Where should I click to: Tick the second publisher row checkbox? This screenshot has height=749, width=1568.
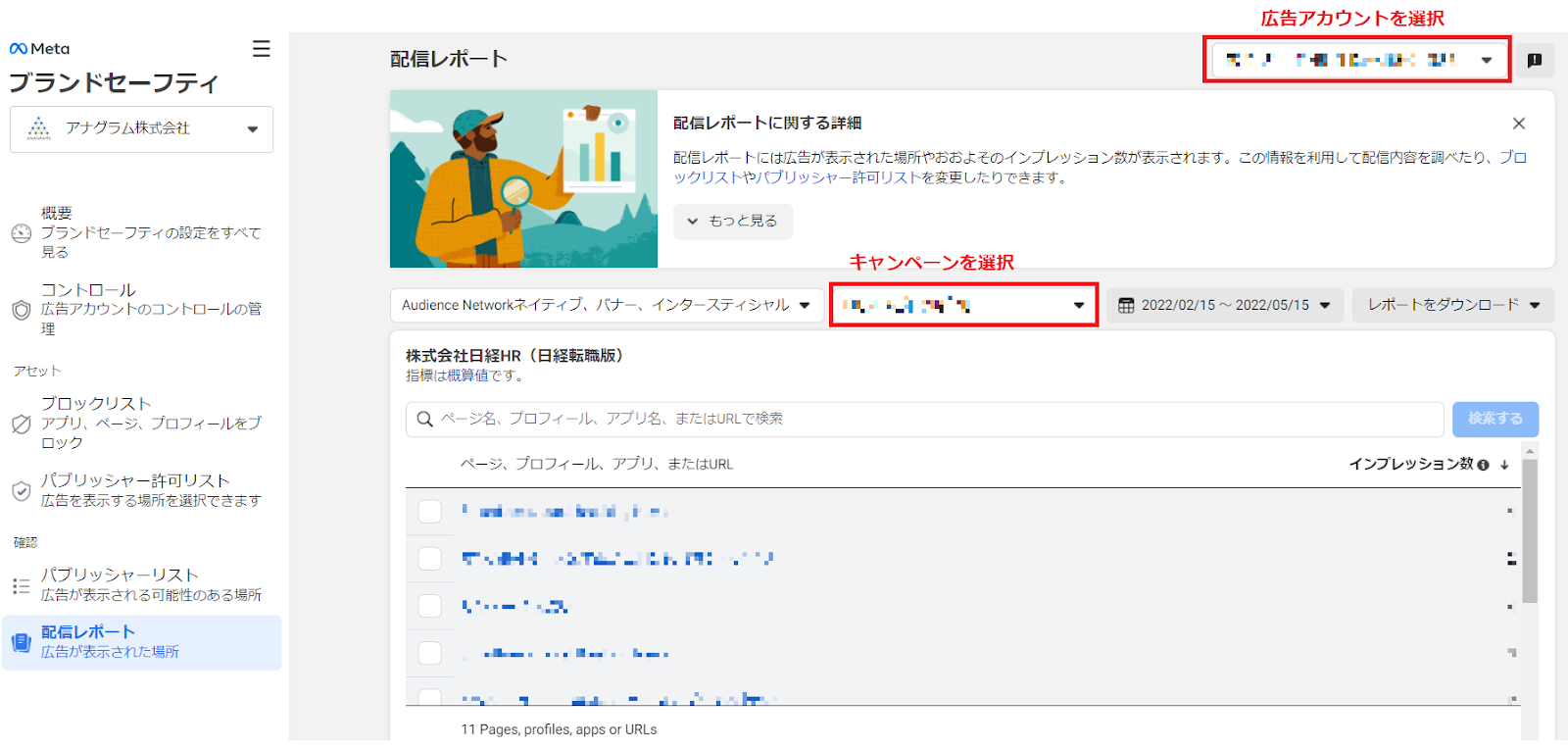[x=429, y=558]
